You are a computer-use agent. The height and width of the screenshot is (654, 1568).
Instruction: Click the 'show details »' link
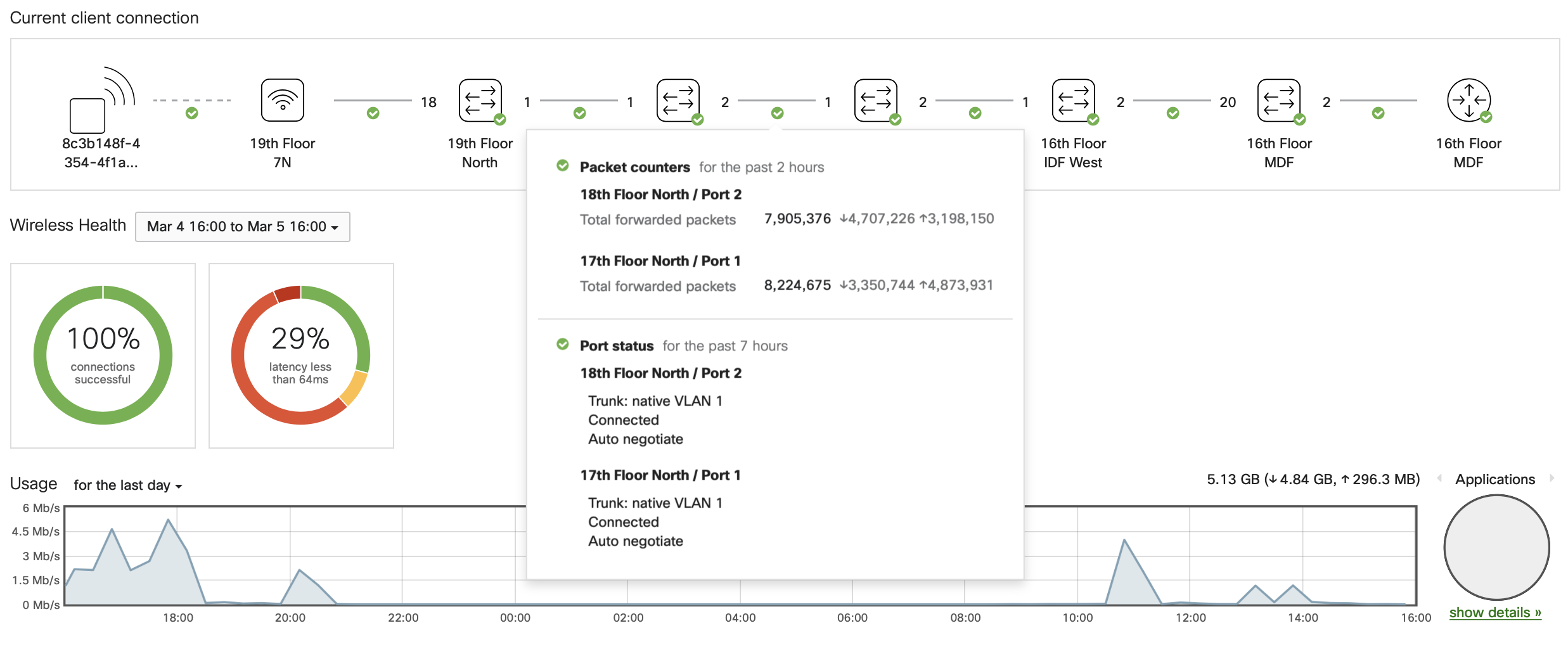(1496, 612)
